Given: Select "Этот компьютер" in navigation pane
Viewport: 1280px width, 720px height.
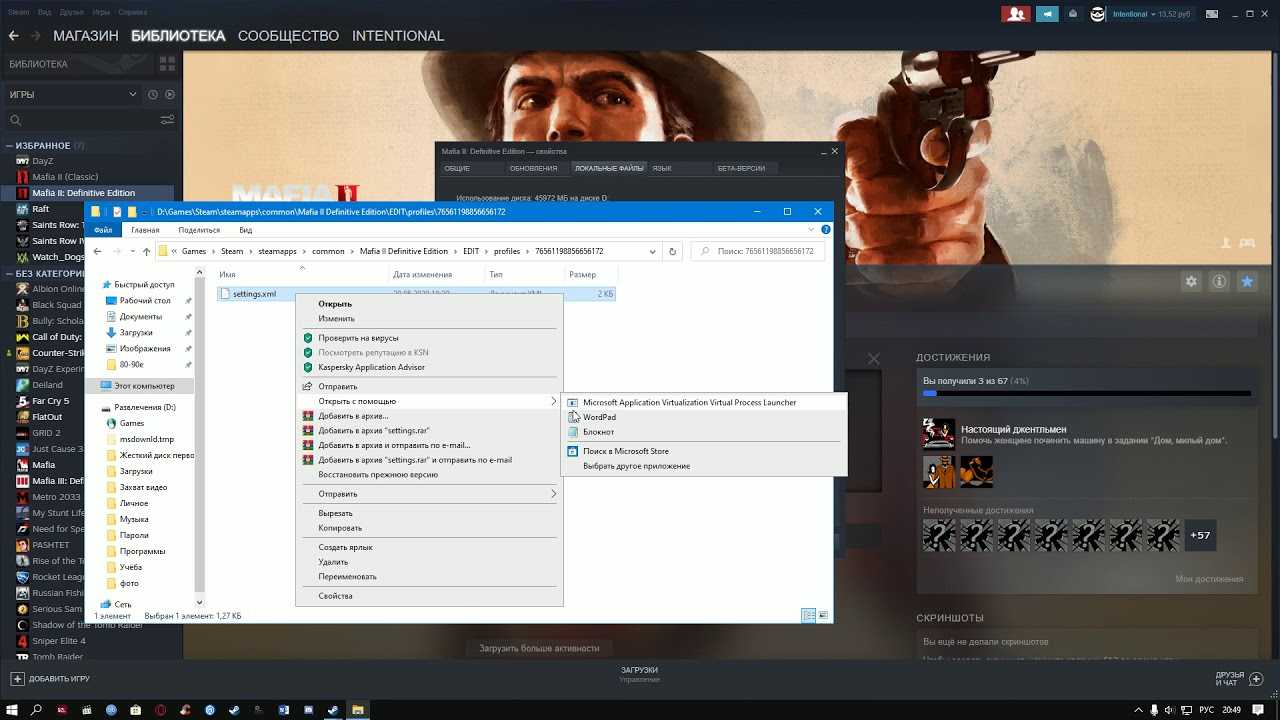Looking at the screenshot, I should (x=140, y=386).
